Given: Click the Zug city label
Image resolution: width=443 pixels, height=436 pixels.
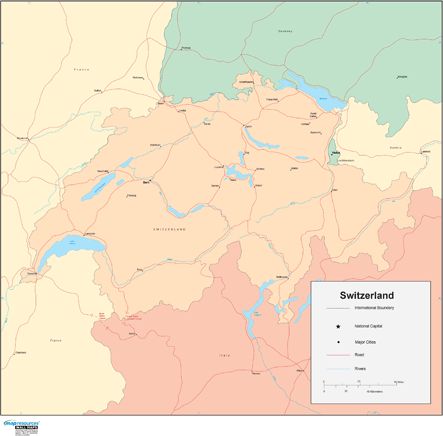Looking at the screenshot, I should [247, 152].
